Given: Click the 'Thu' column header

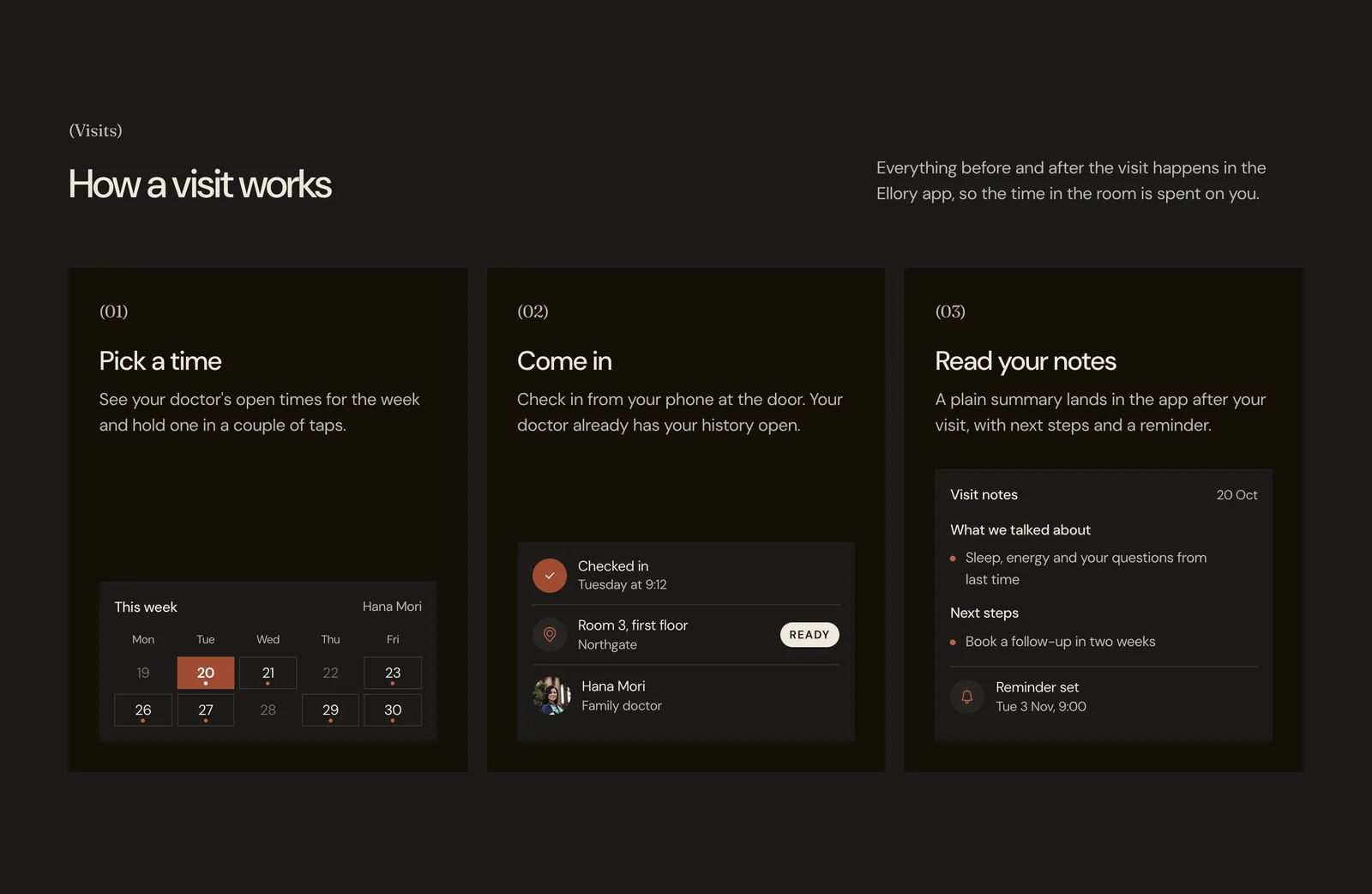Looking at the screenshot, I should (x=330, y=639).
